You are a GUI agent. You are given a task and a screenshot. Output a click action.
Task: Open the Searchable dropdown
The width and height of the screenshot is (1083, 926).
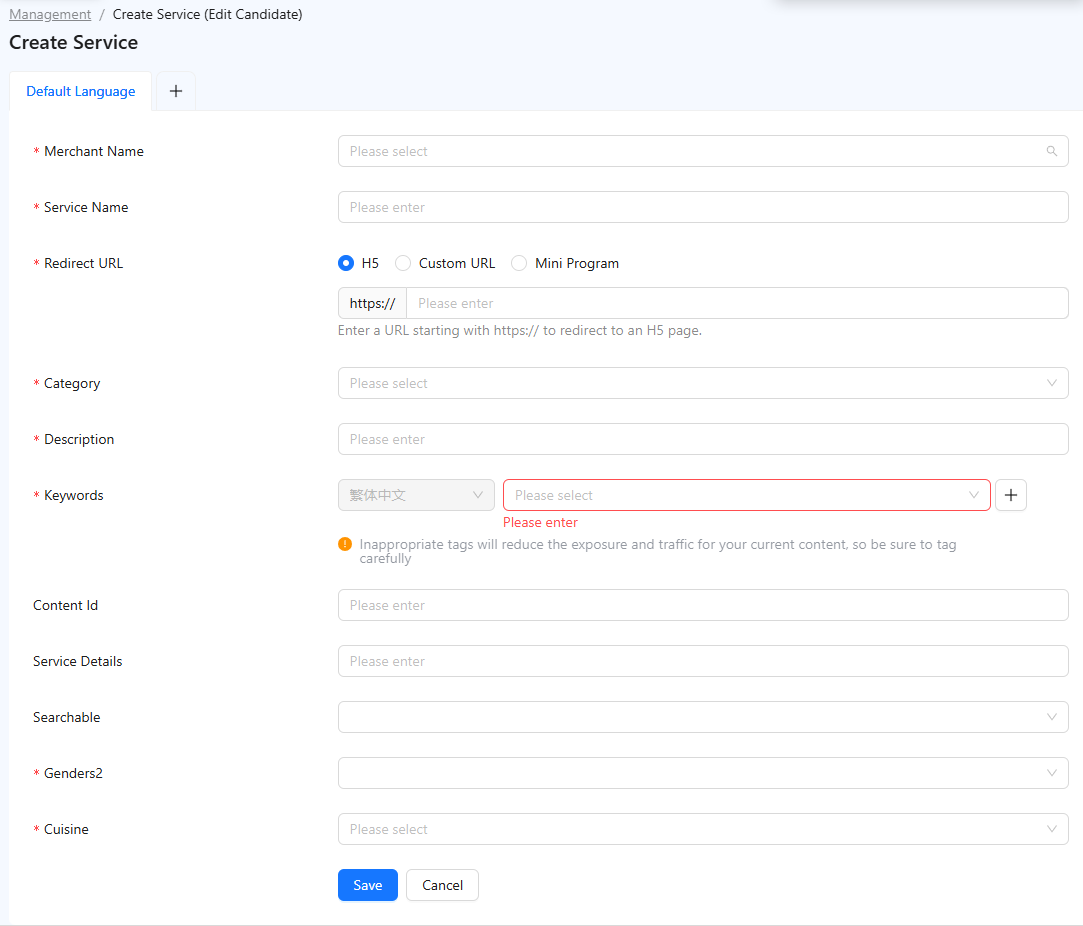703,717
